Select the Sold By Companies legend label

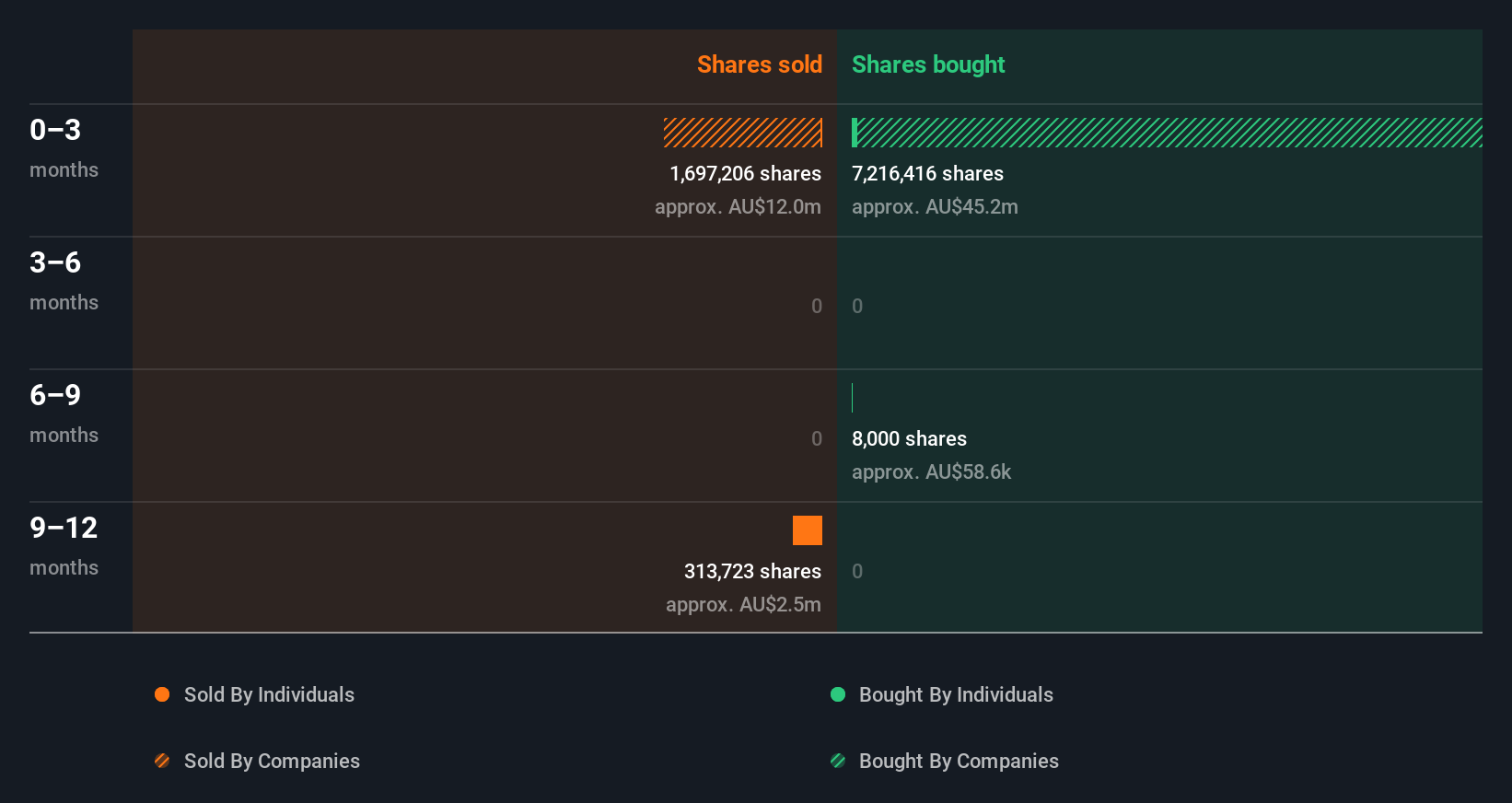[272, 761]
